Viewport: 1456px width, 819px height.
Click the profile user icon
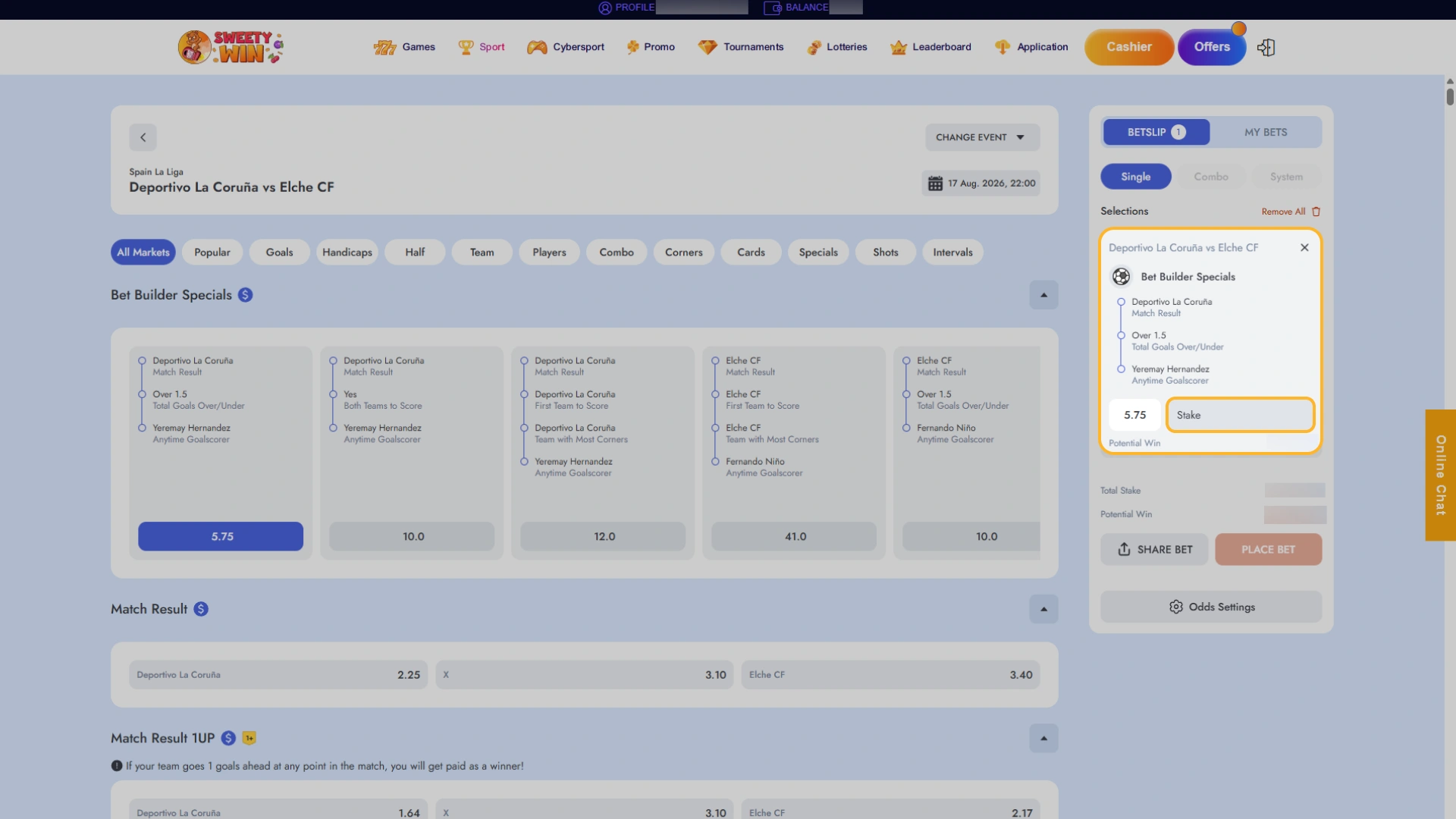point(605,8)
